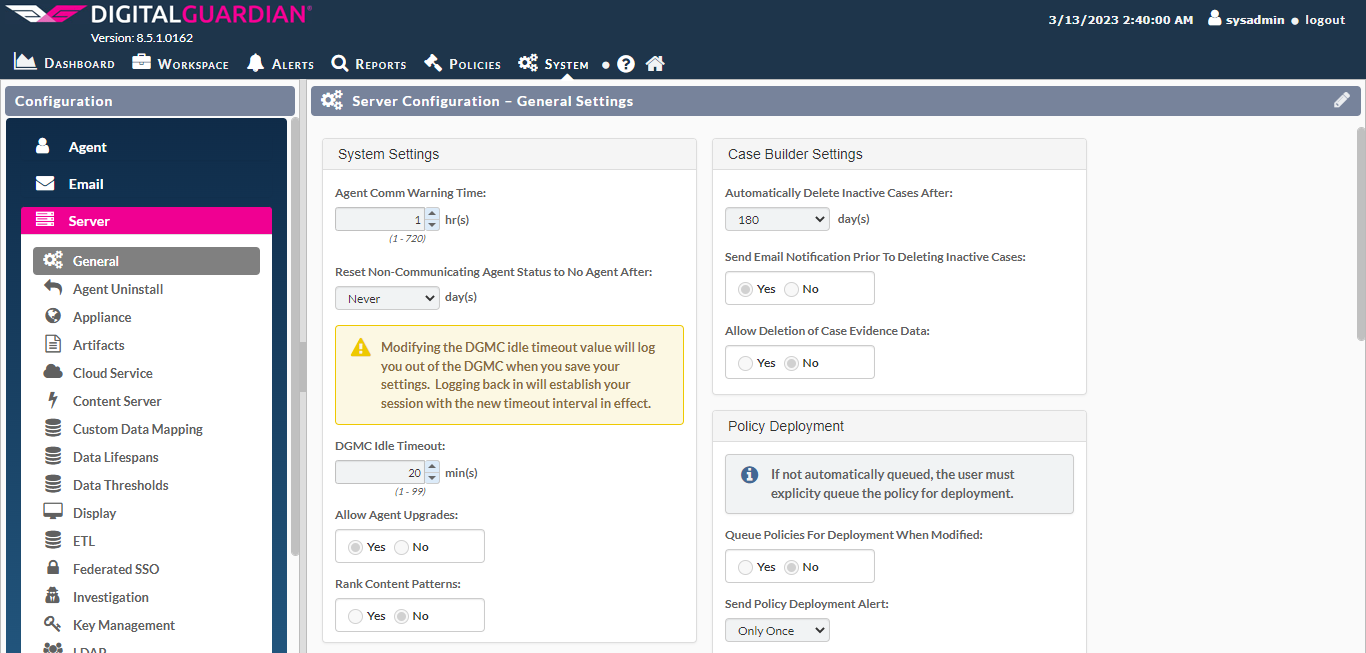Open the Send Policy Deployment Alert dropdown
Screen dimensions: 1366x653
click(777, 630)
